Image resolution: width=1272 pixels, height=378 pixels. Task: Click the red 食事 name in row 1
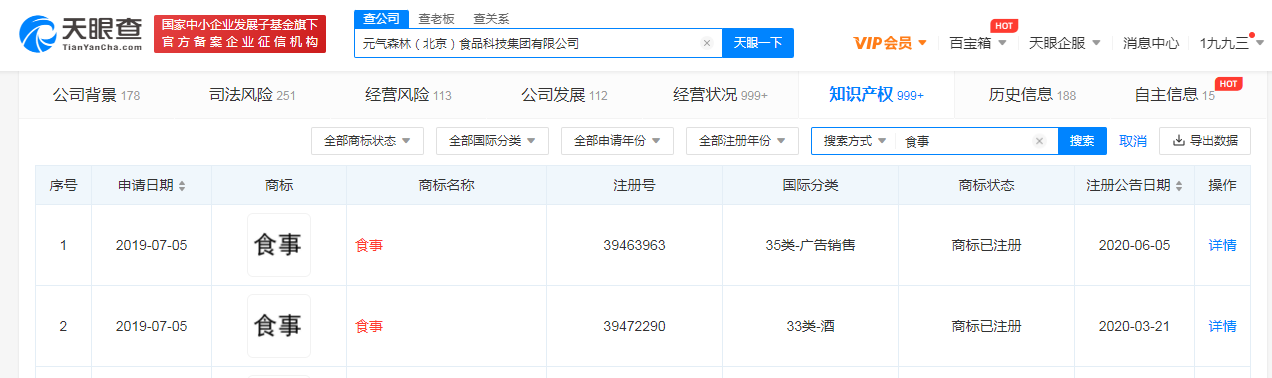tap(369, 245)
